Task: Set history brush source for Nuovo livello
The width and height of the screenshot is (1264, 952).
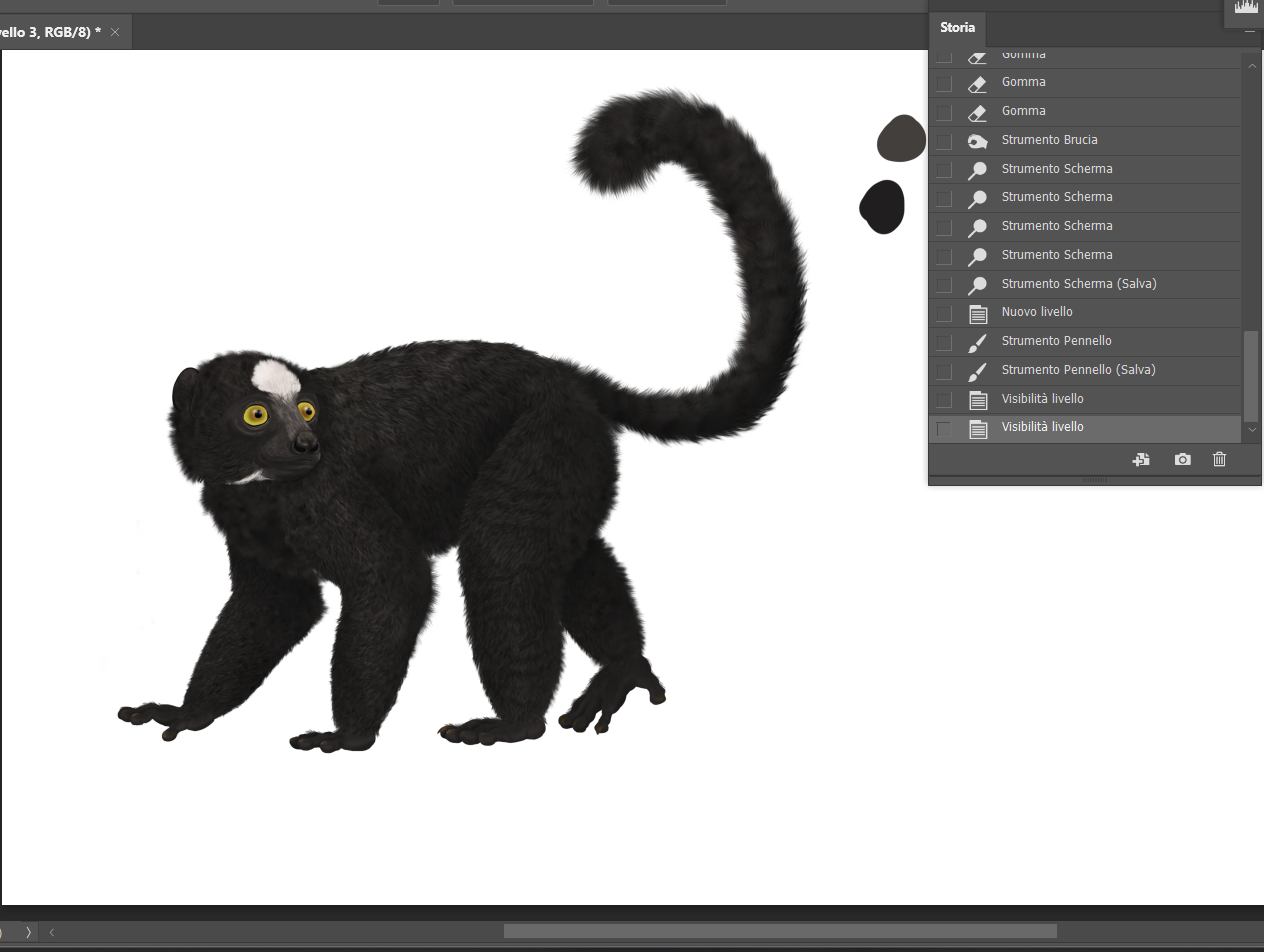Action: [944, 313]
